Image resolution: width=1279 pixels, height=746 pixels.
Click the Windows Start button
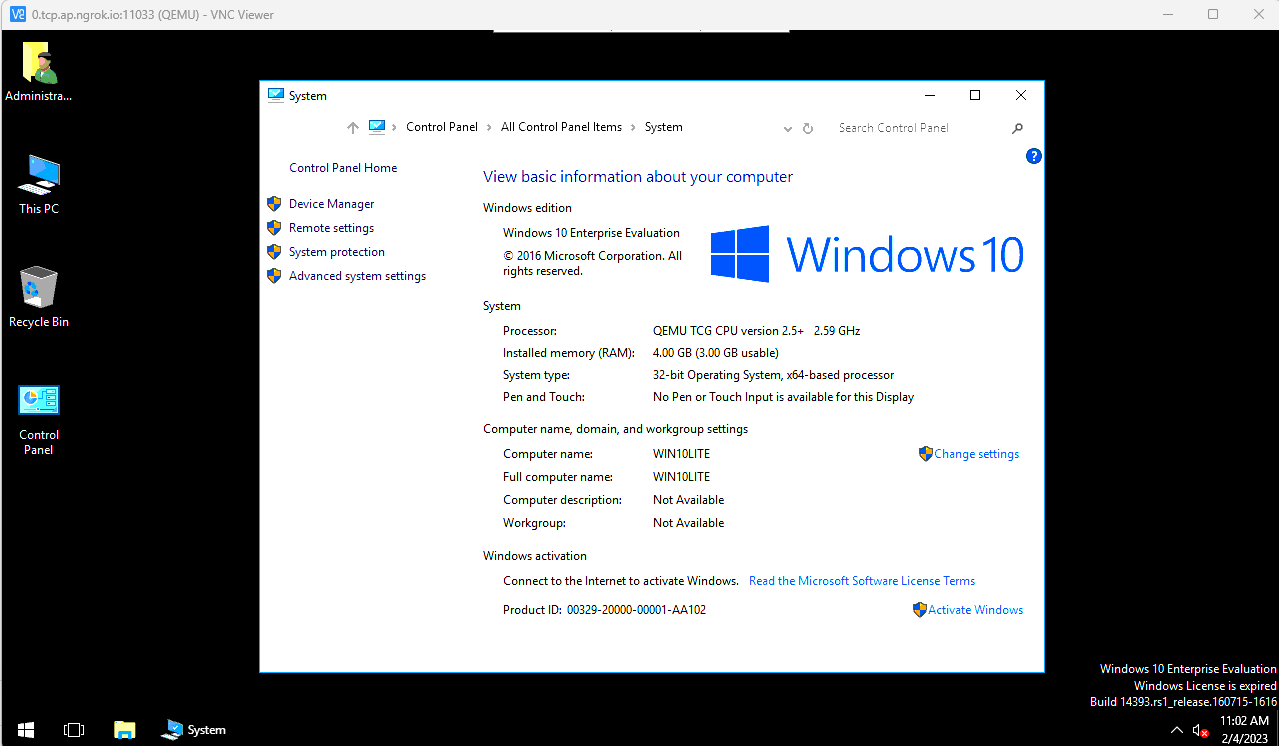(x=26, y=730)
